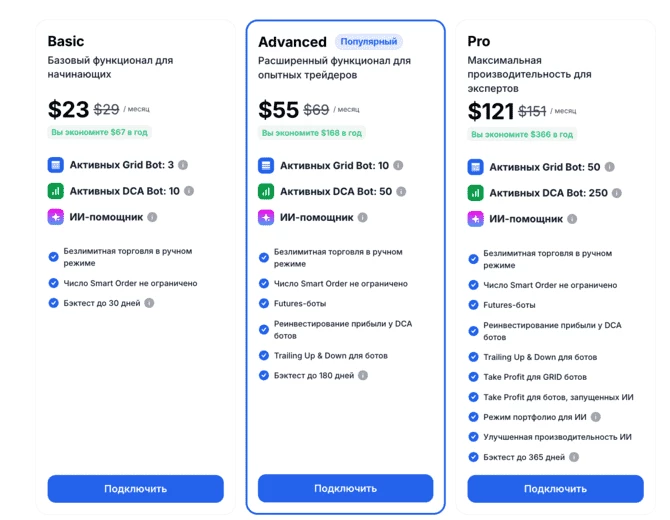
Task: Open info icon next to Бэктест до 180 дней
Action: [363, 376]
